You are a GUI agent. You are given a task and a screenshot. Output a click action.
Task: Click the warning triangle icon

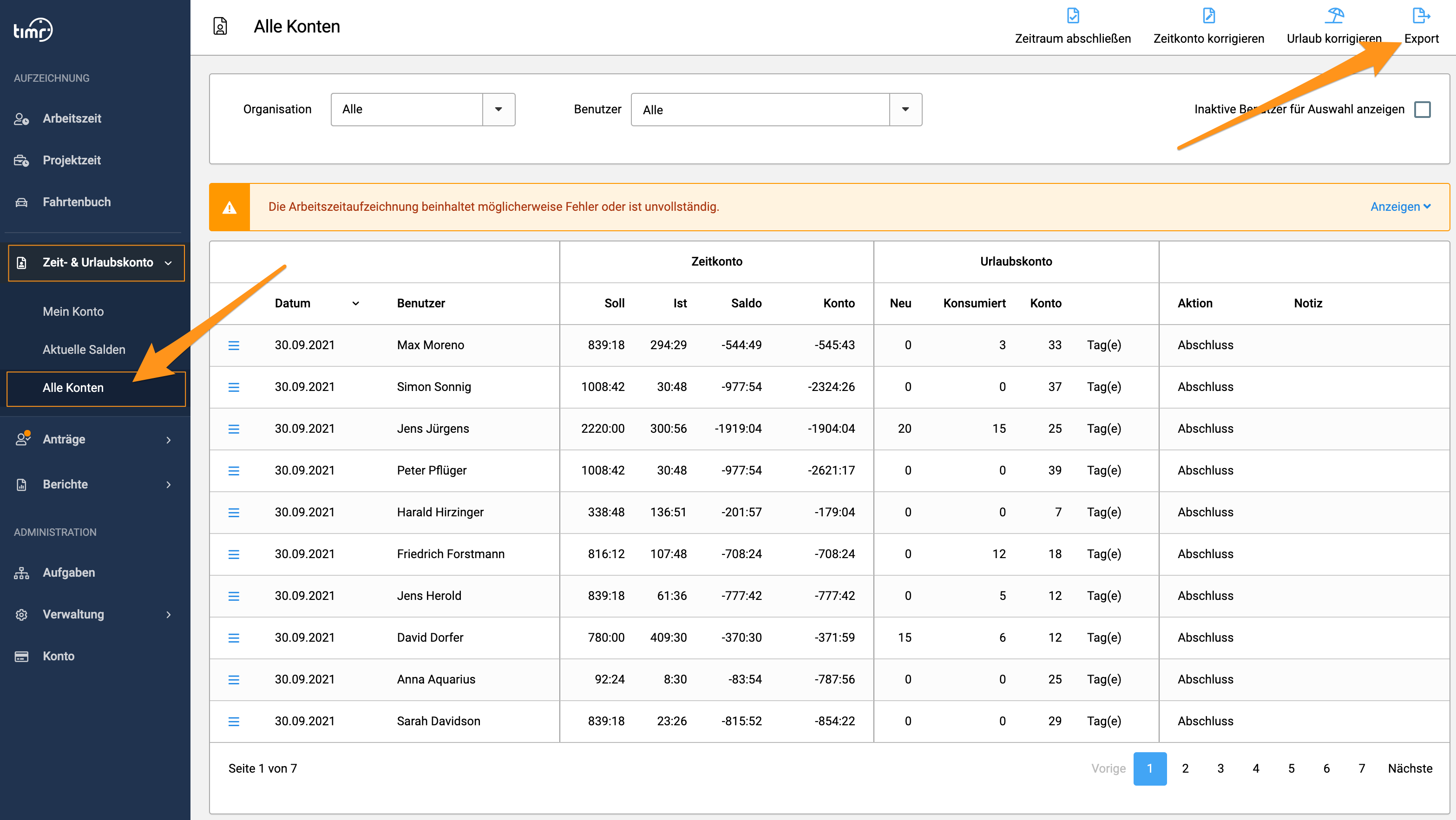click(x=230, y=207)
